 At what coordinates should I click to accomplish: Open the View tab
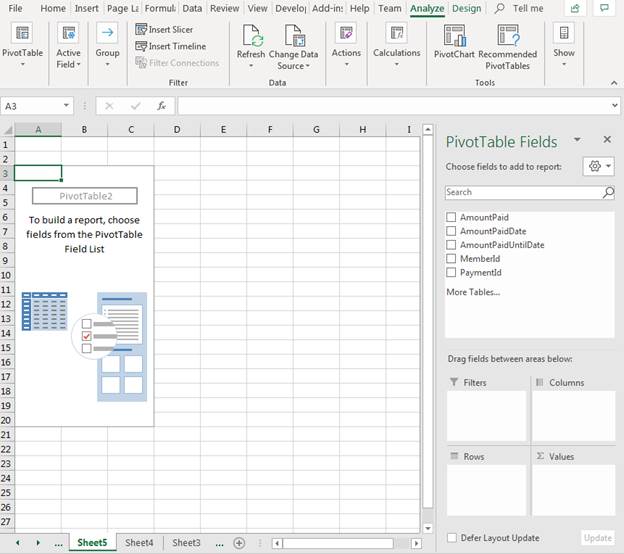click(257, 8)
